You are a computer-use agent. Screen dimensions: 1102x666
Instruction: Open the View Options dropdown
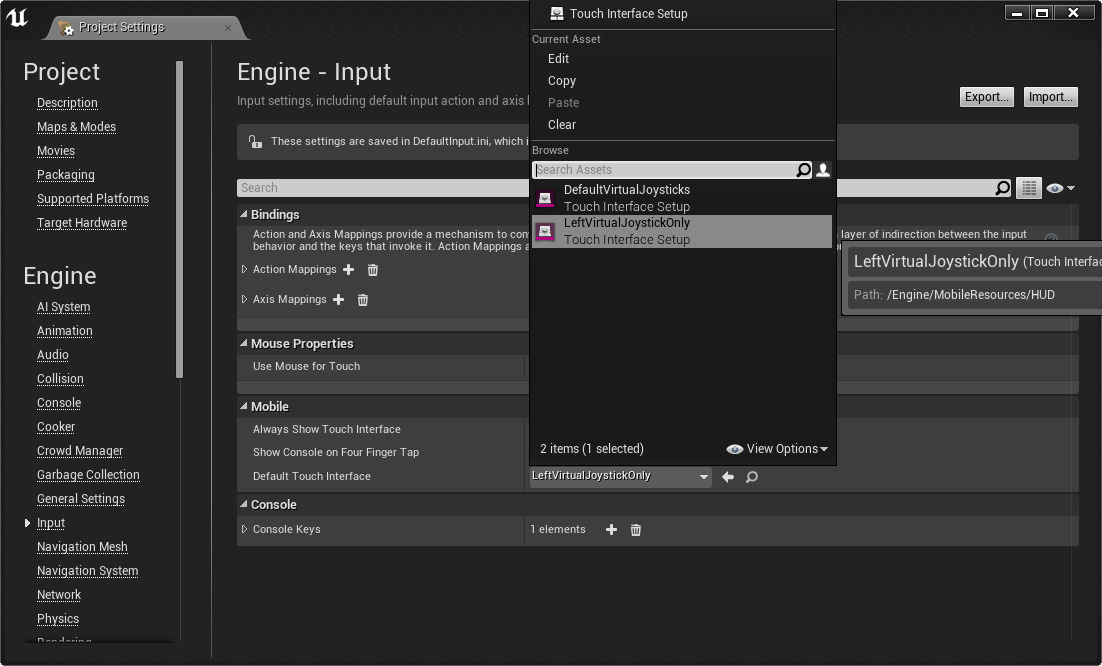784,449
